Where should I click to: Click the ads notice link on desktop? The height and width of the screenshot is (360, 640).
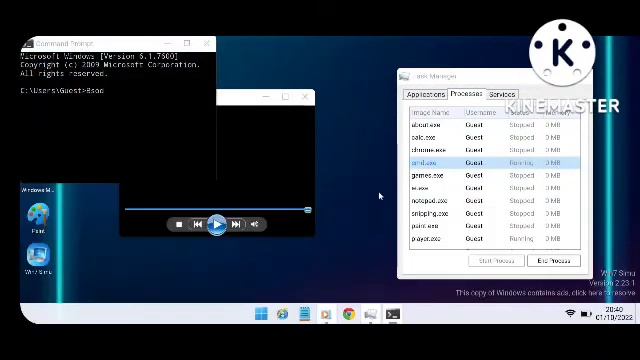(x=545, y=293)
